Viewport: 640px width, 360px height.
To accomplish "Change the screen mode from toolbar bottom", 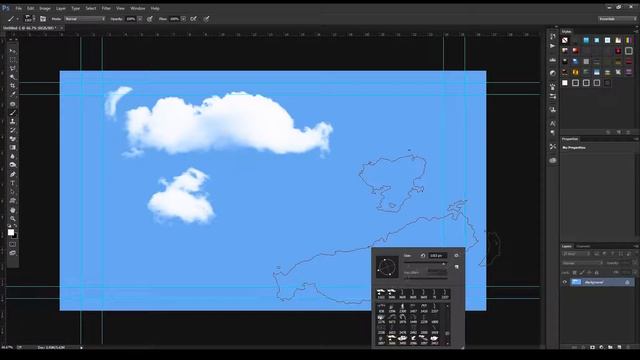I will pyautogui.click(x=13, y=253).
